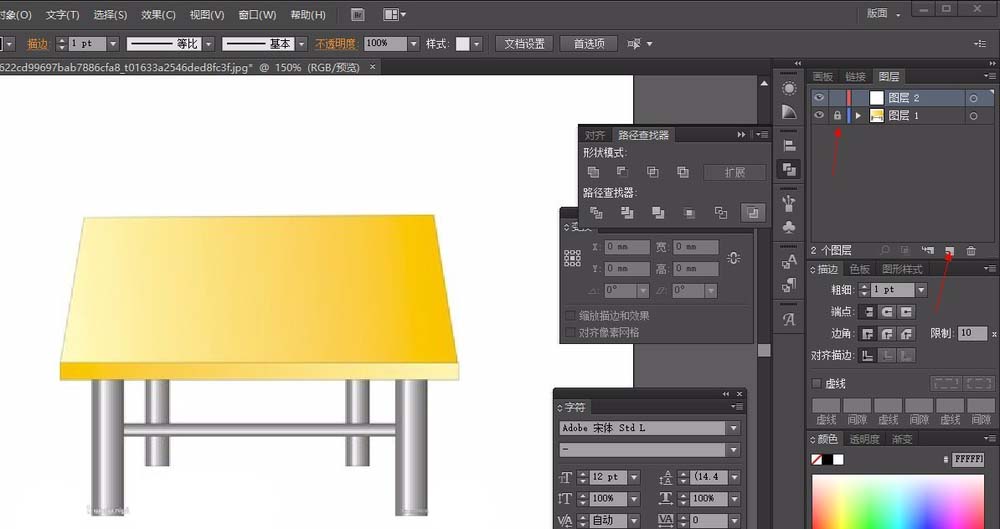
Task: Click the orange 描边 link in control bar
Action: (x=38, y=44)
